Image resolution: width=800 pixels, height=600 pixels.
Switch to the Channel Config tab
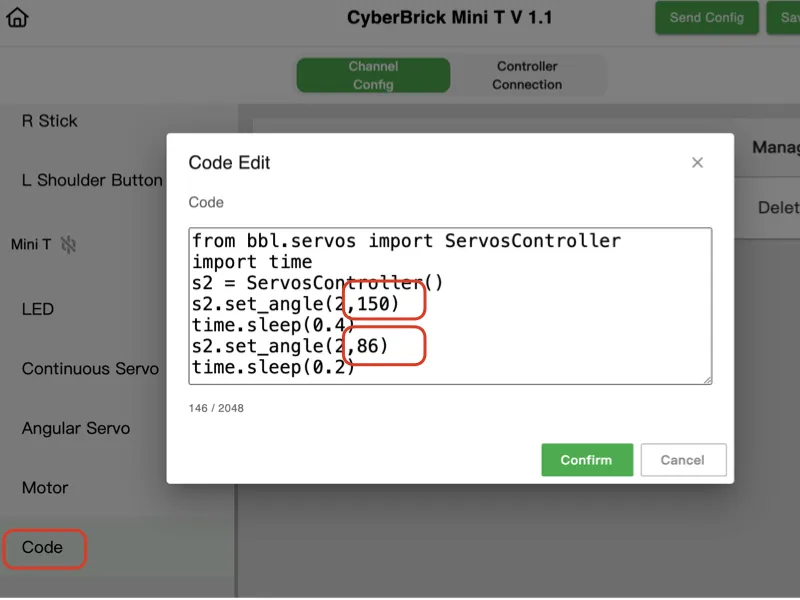373,75
